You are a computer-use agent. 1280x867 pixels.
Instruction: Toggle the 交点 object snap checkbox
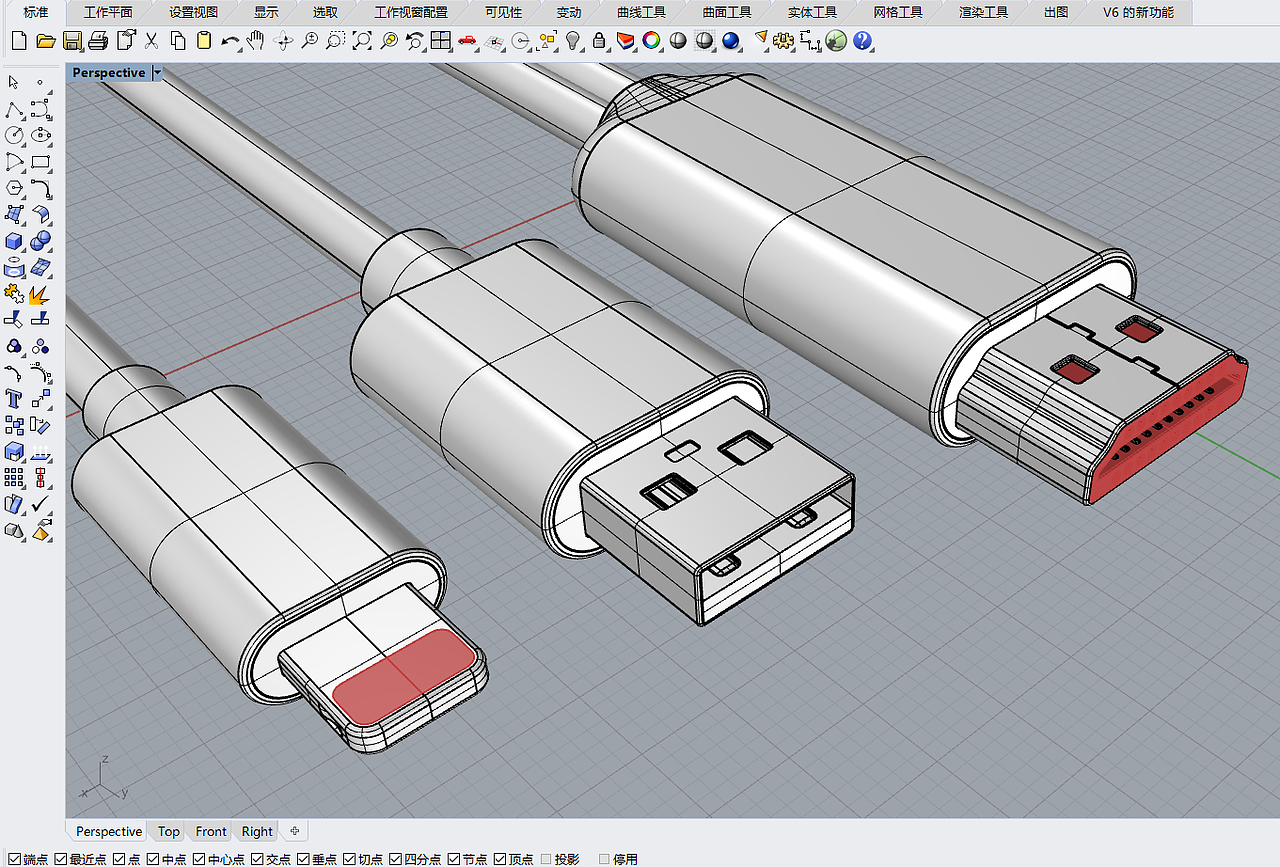(257, 859)
